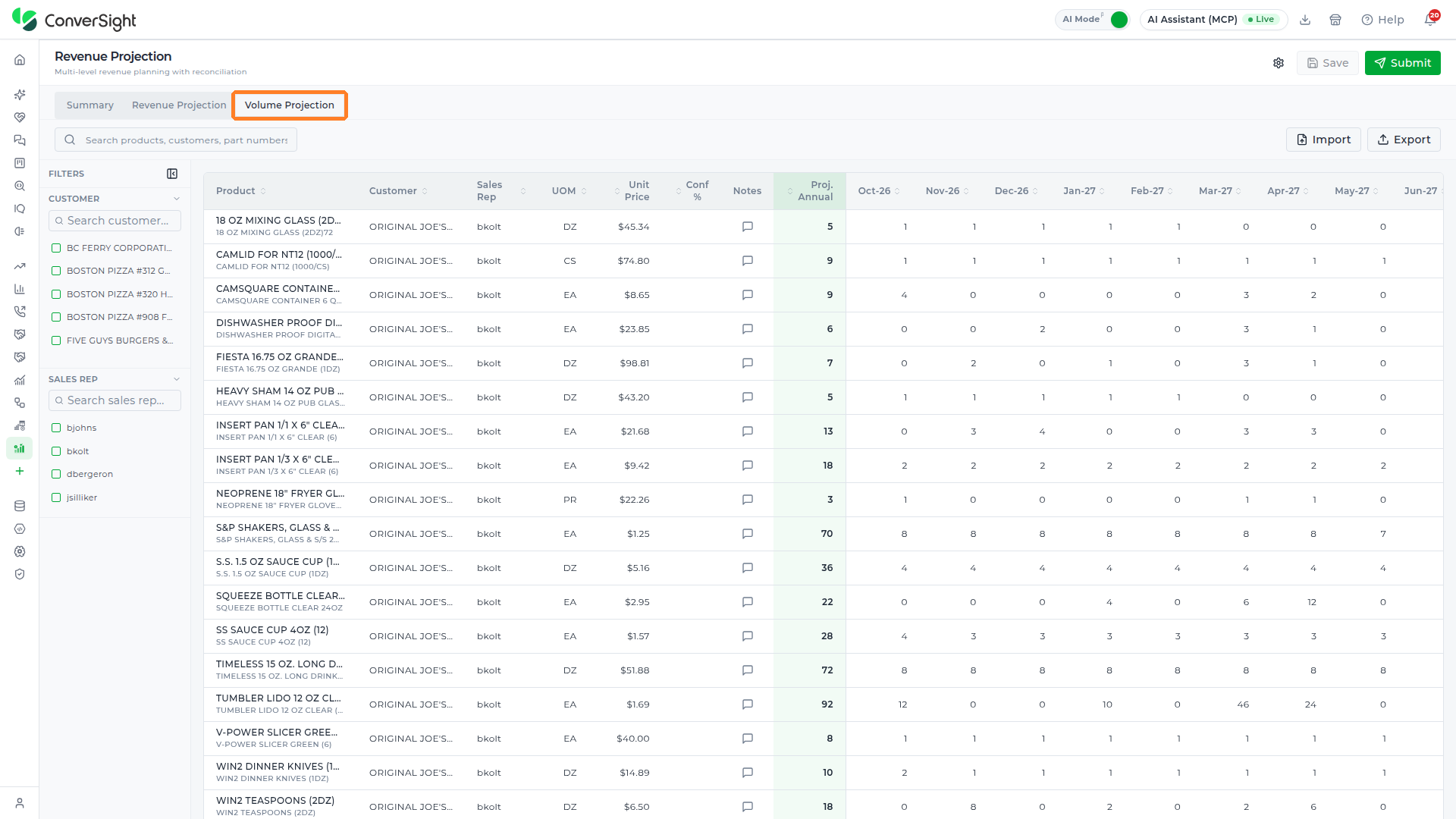Open the chat bubbles icon in the sidebar
The width and height of the screenshot is (1456, 819).
tap(20, 140)
